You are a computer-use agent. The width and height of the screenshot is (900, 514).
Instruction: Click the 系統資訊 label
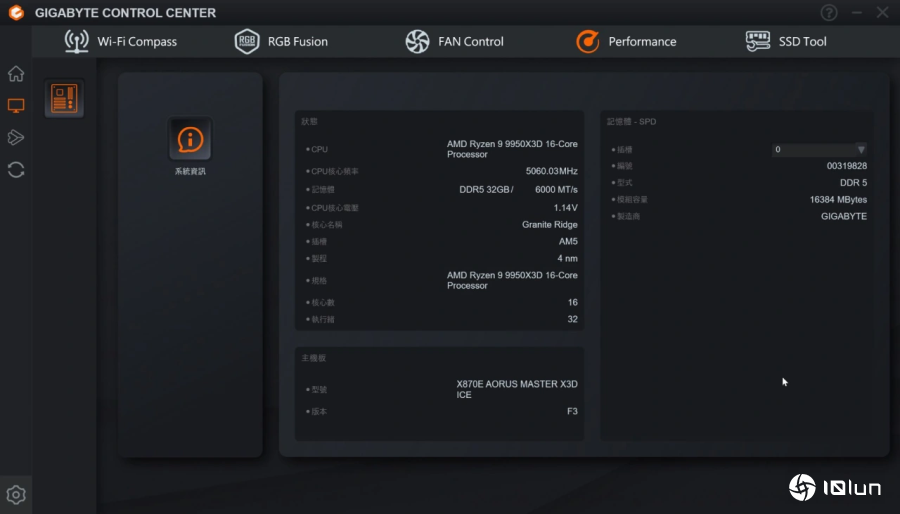click(x=190, y=172)
